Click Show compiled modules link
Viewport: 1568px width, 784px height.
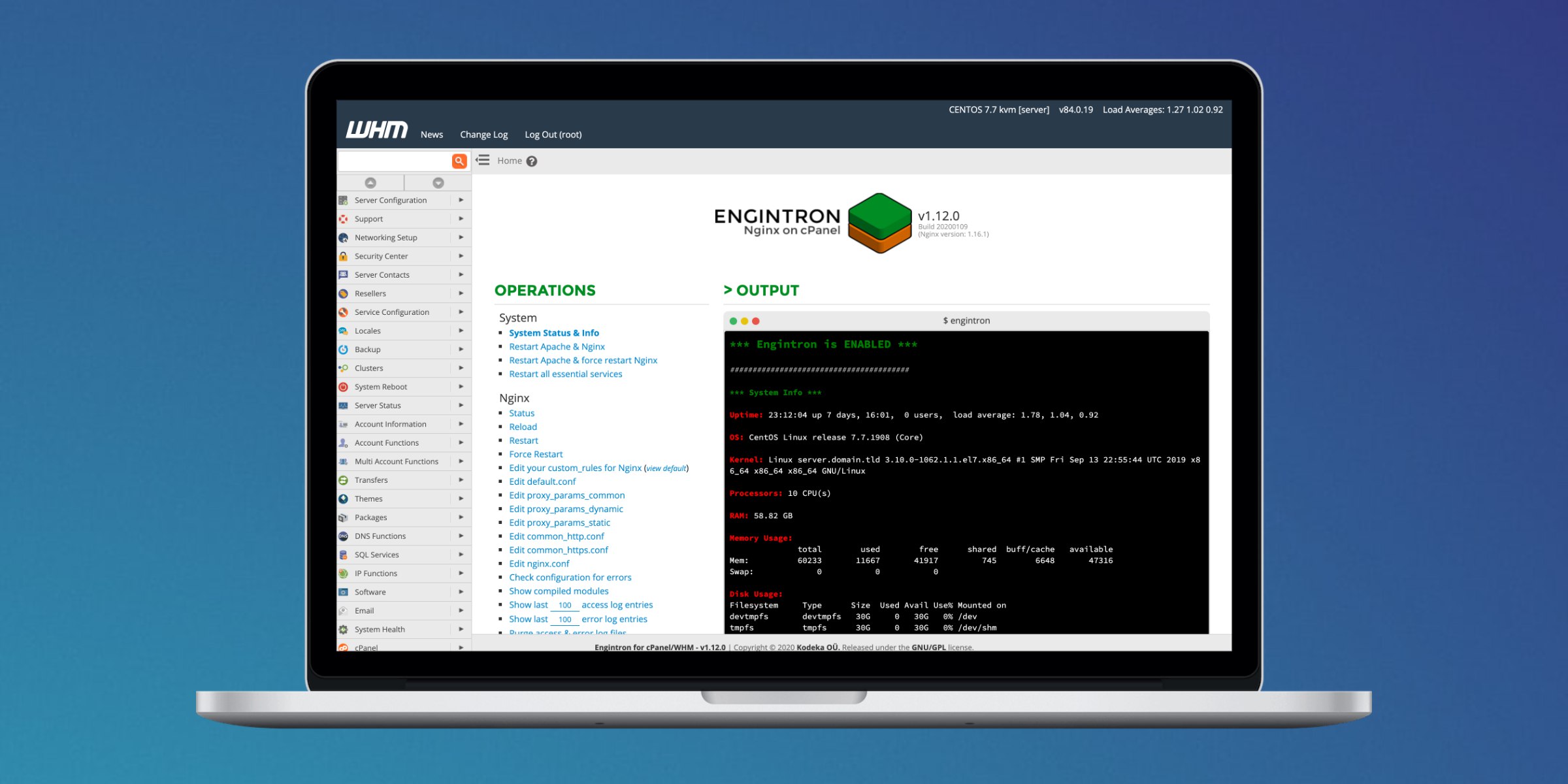[559, 591]
